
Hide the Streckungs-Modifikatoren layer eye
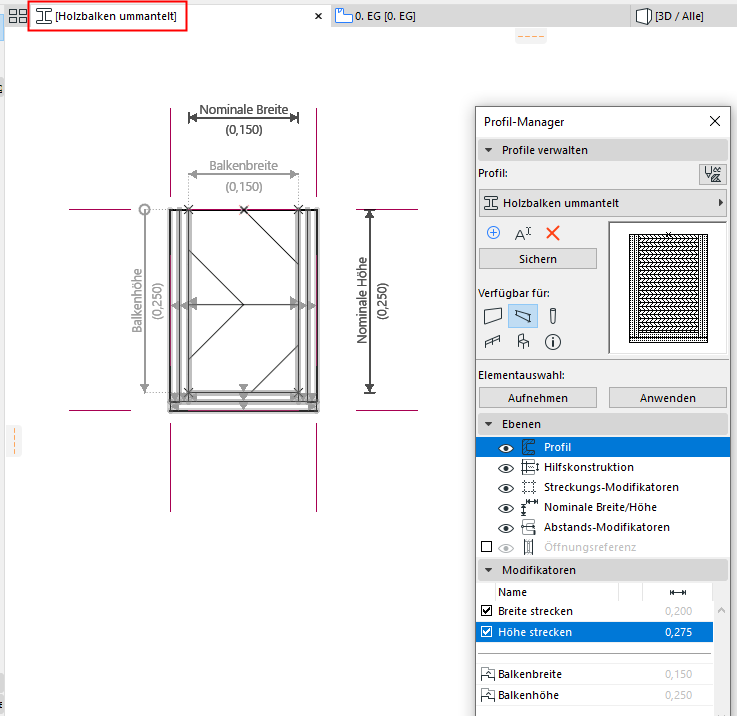click(x=506, y=488)
